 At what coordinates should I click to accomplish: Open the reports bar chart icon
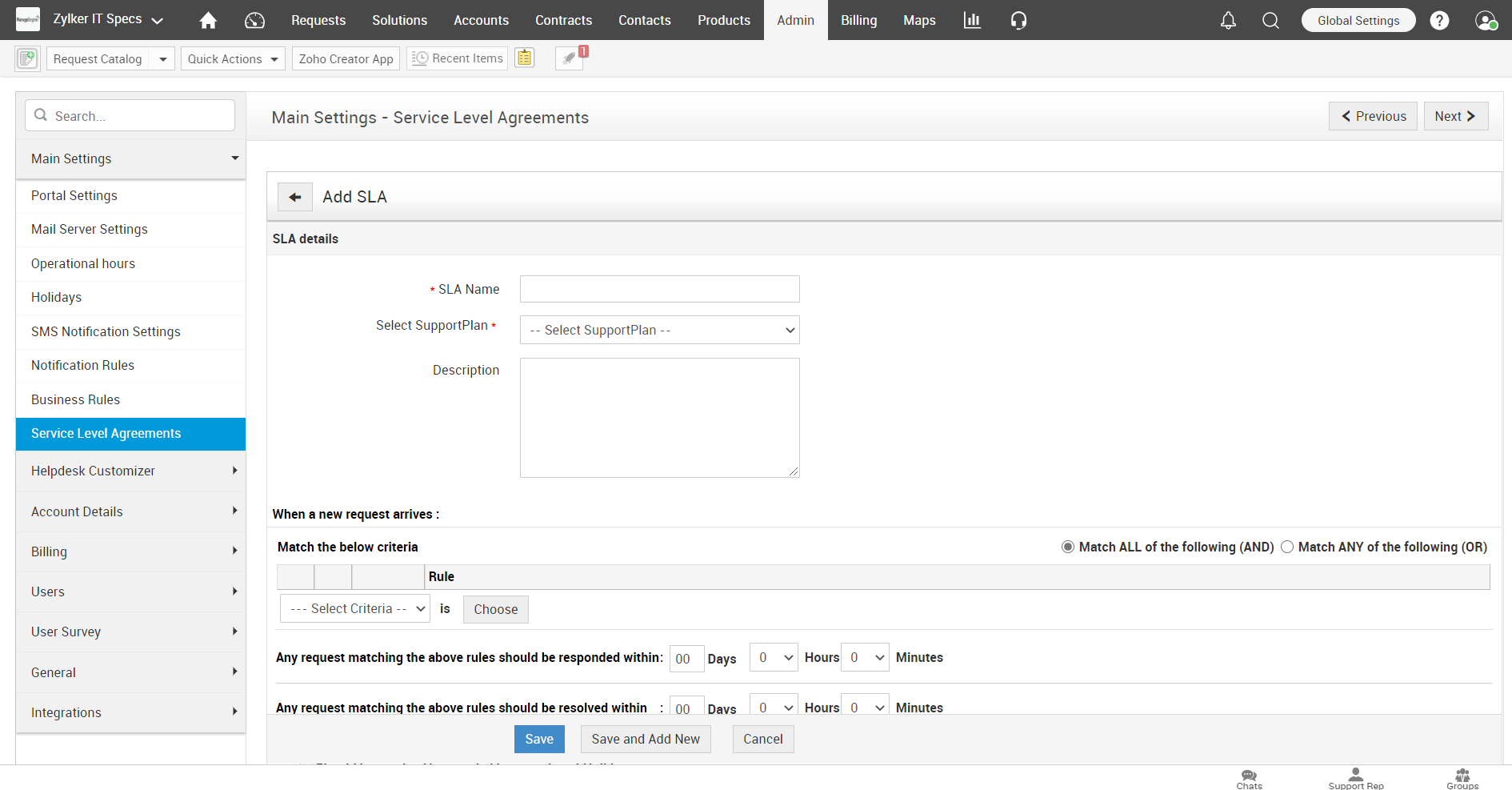coord(972,20)
